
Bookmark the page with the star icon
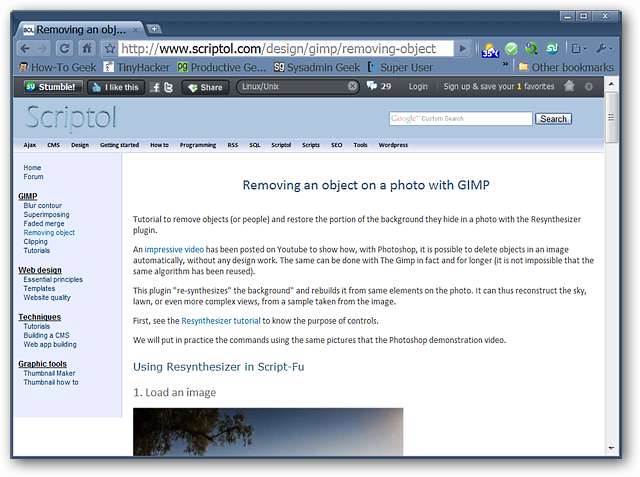[110, 48]
